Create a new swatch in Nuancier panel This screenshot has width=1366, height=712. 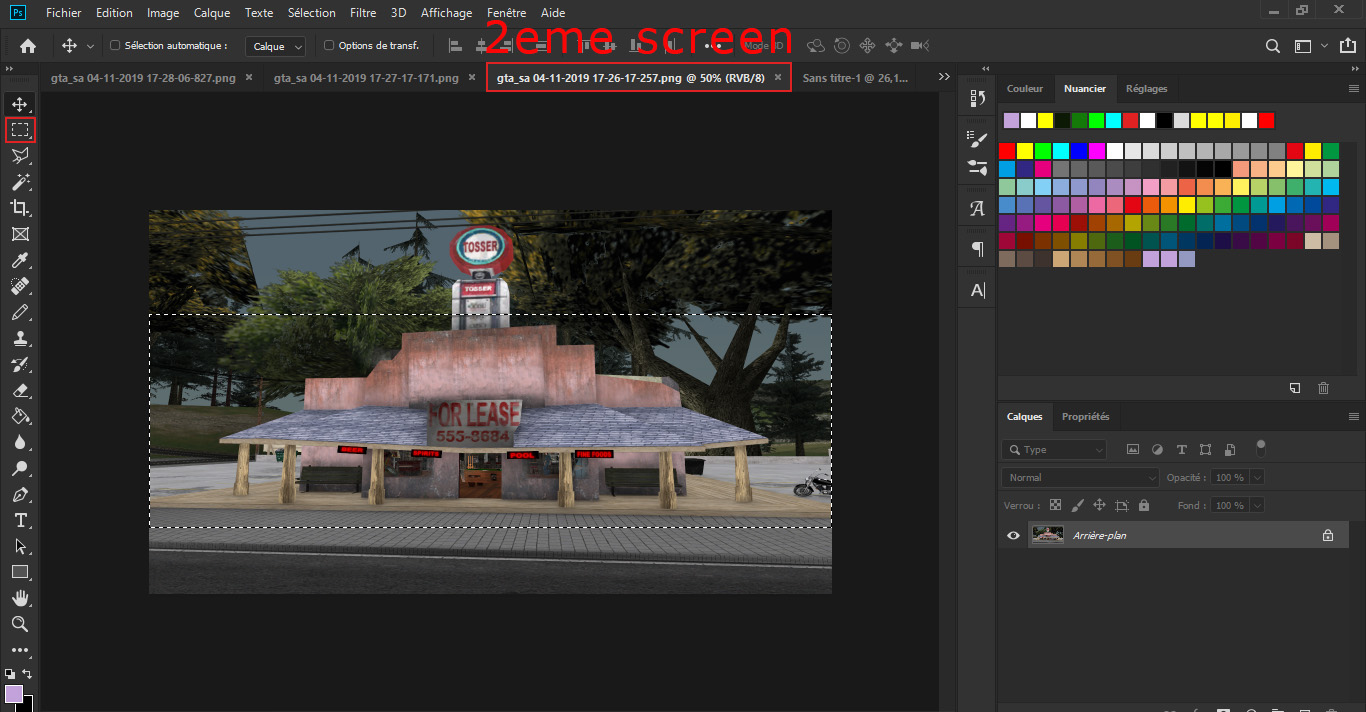[x=1295, y=388]
